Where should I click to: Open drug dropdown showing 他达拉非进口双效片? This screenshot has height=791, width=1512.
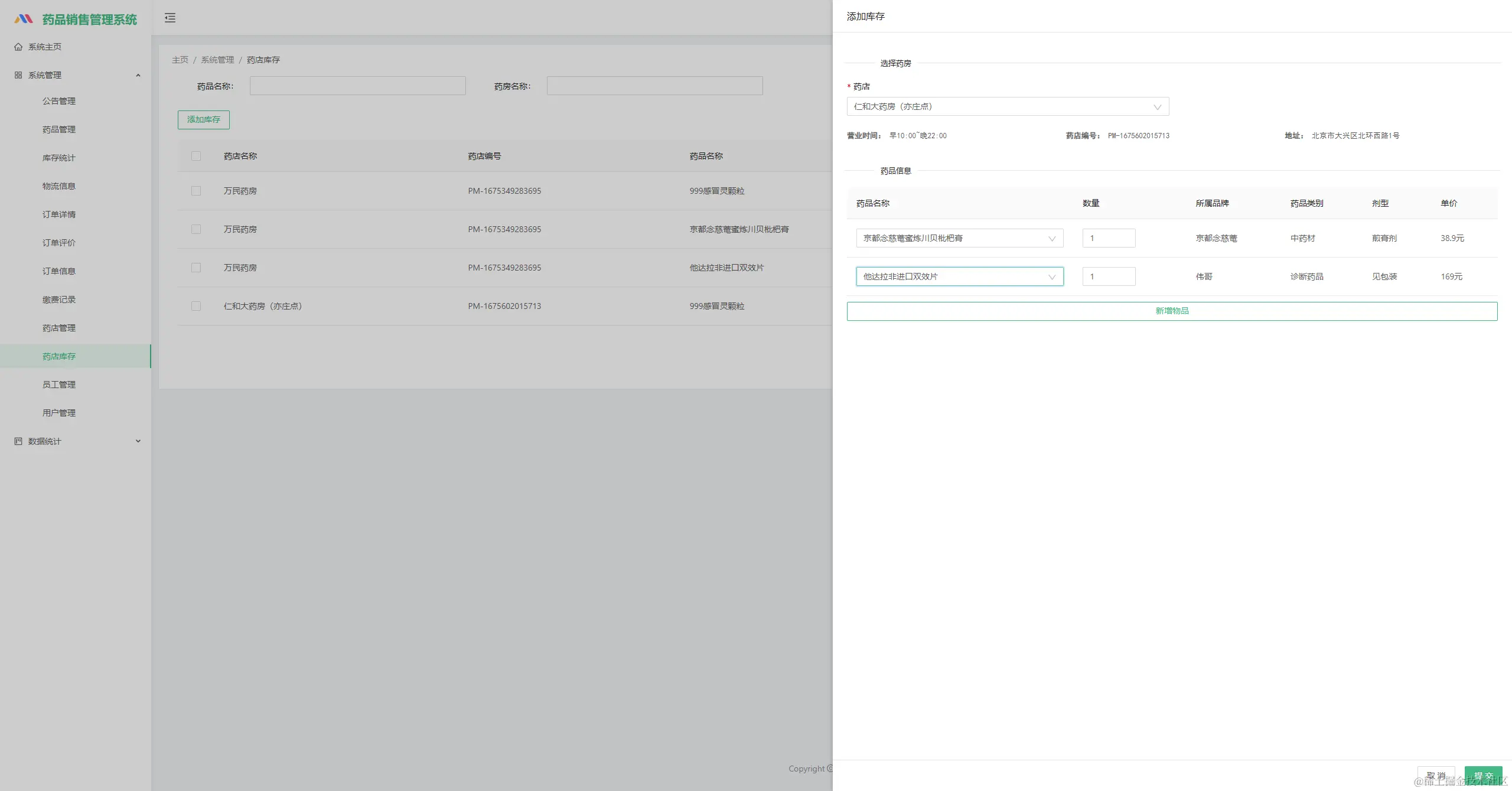coord(959,276)
